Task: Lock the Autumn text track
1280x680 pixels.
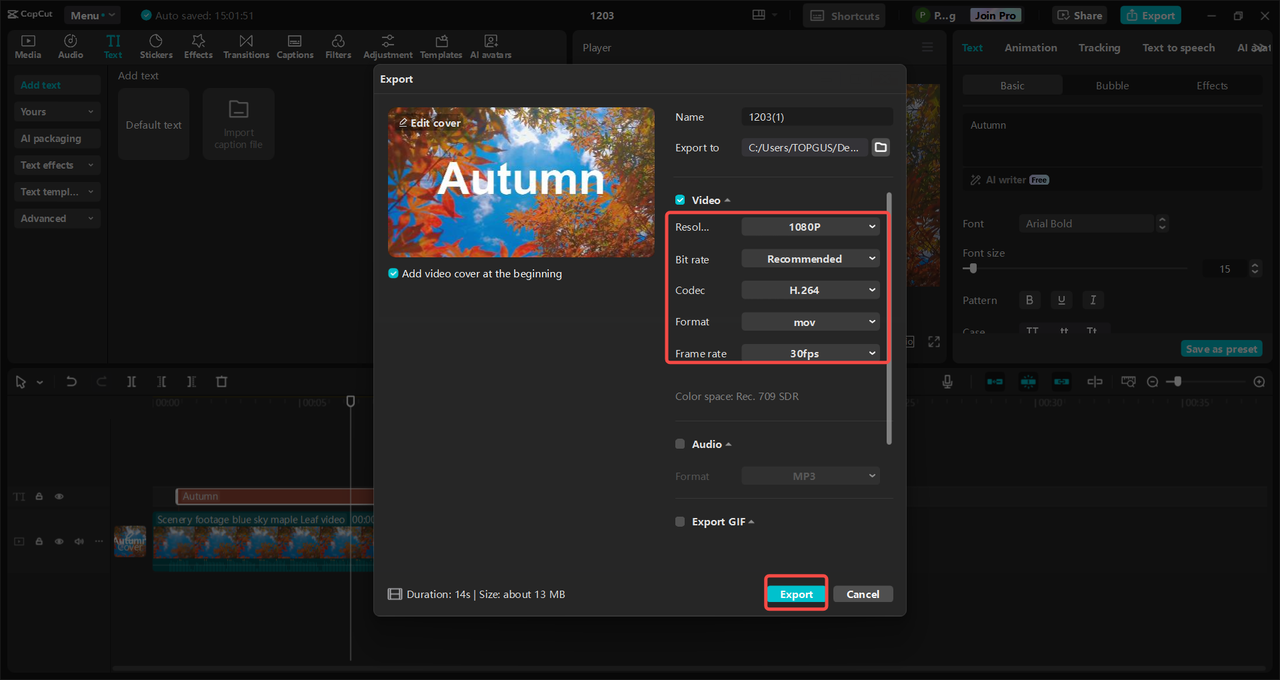Action: pos(39,496)
